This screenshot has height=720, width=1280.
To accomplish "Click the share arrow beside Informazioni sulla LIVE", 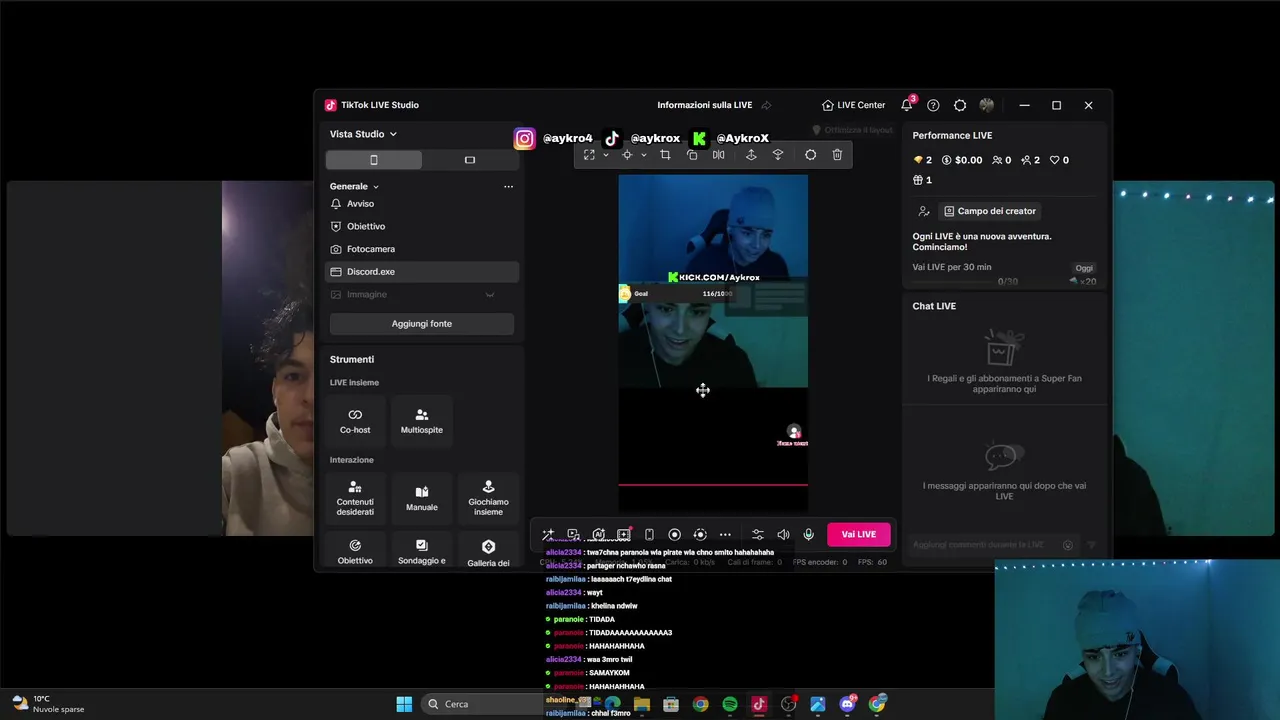I will coord(766,105).
